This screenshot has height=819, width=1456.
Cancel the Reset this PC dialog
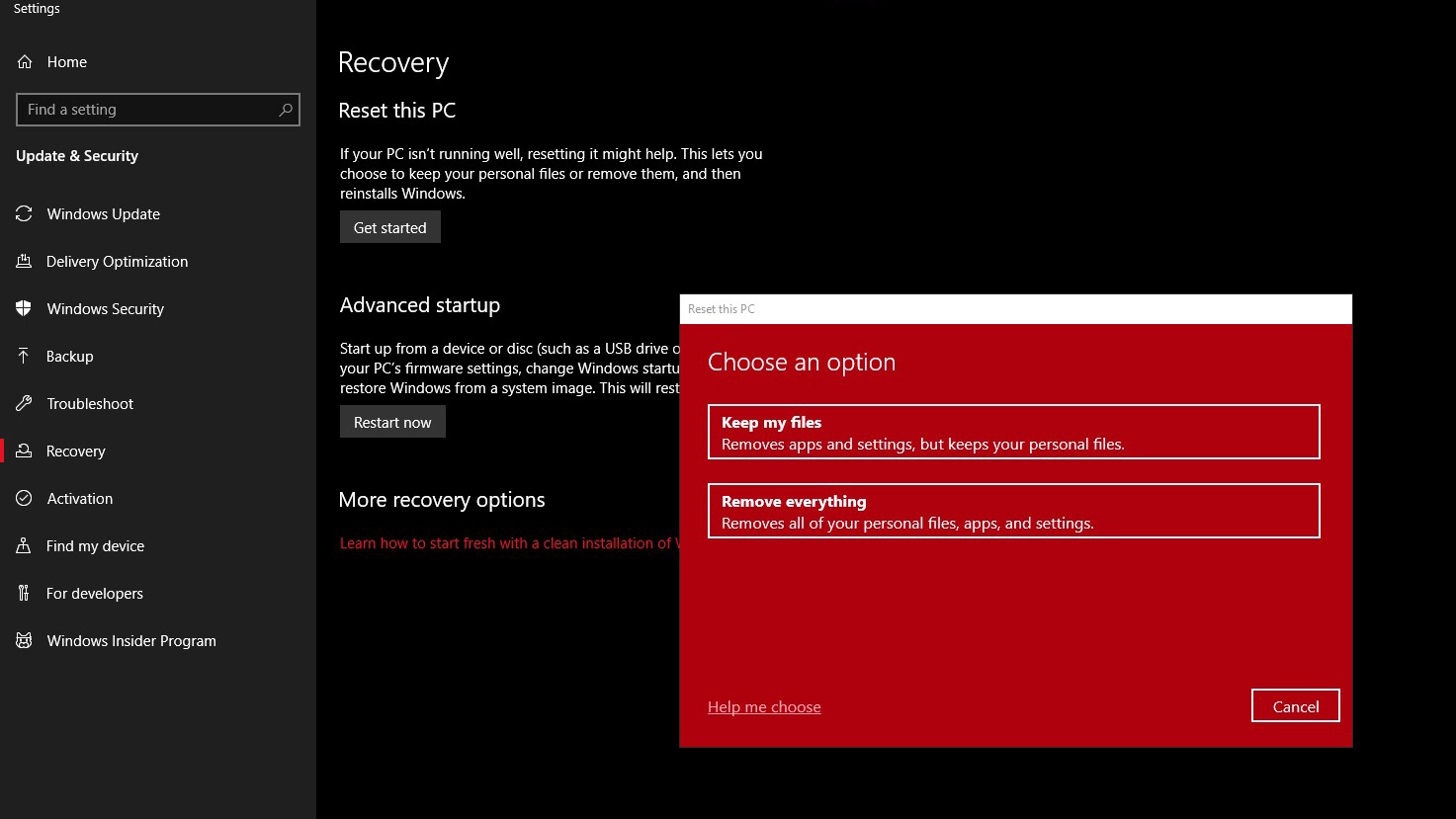[x=1296, y=706]
